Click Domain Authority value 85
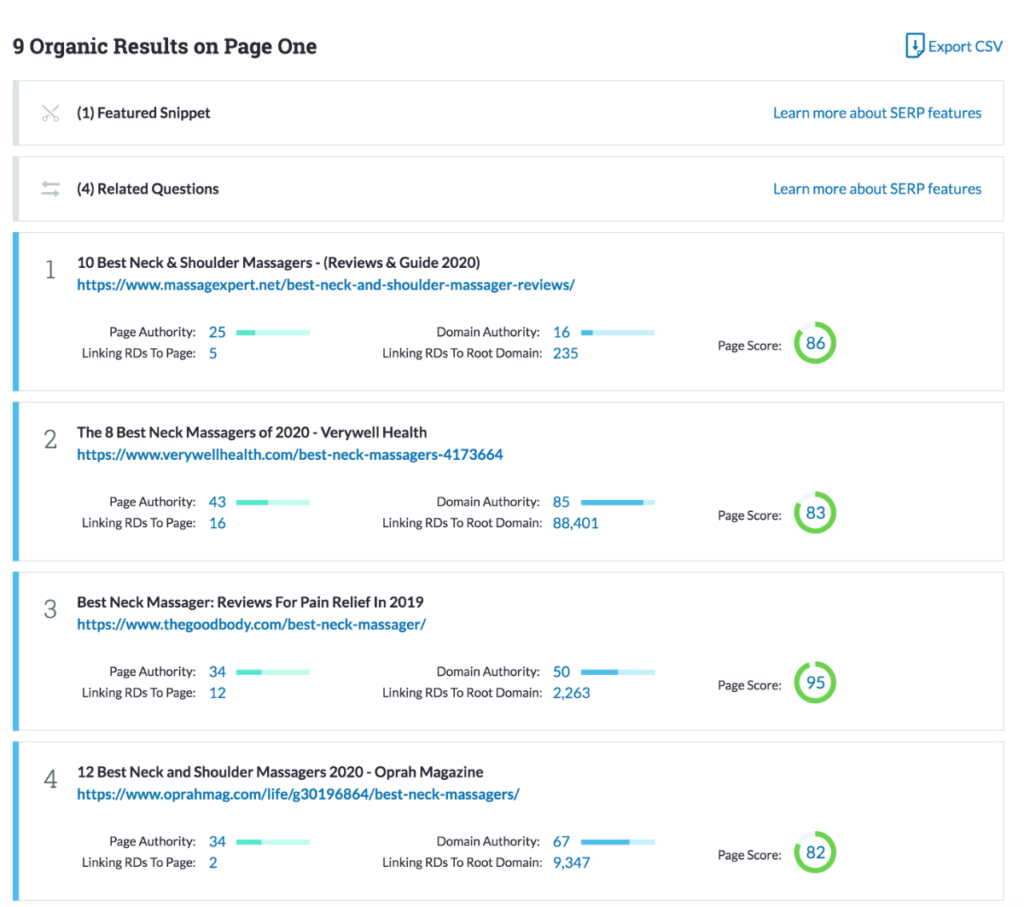 pos(561,502)
